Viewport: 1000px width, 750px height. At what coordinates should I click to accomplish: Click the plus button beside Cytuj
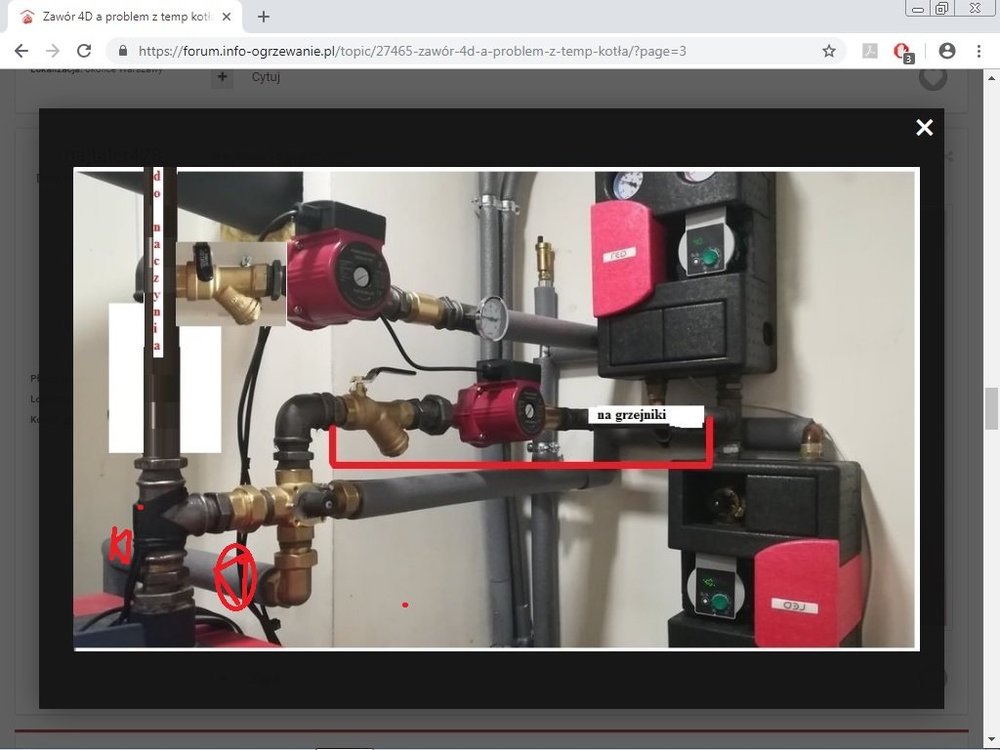pyautogui.click(x=222, y=77)
